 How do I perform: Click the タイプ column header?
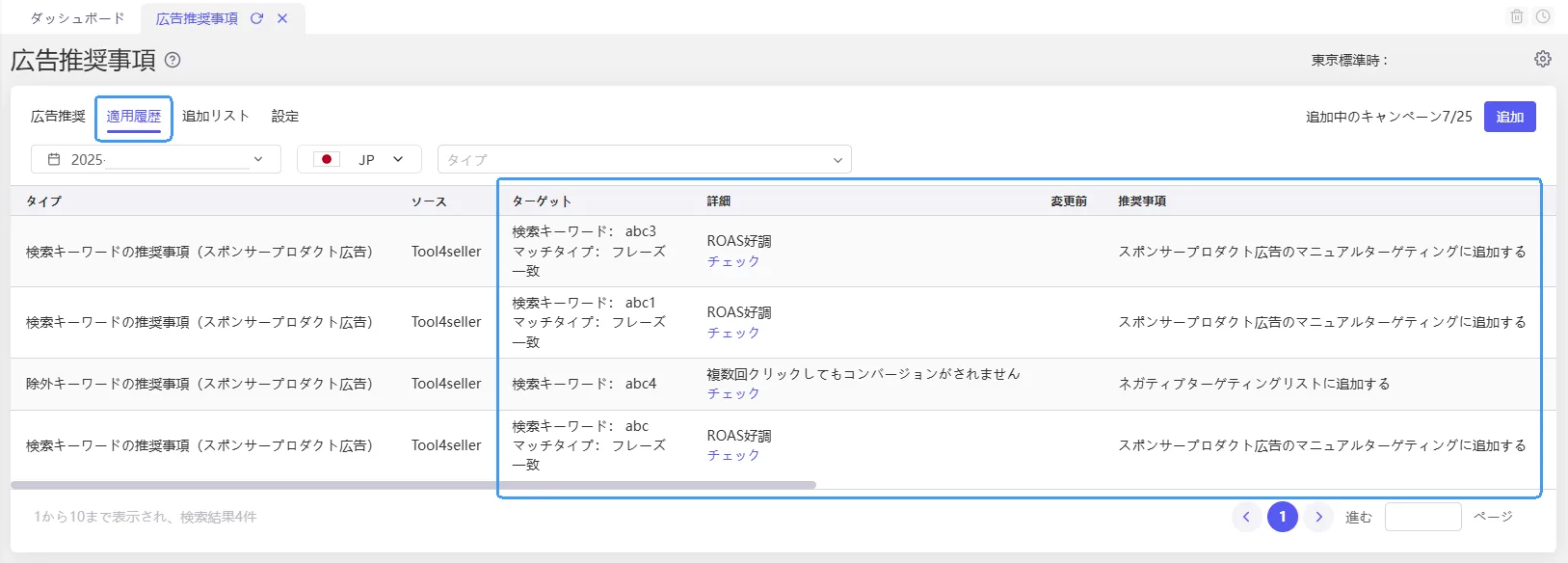(43, 201)
